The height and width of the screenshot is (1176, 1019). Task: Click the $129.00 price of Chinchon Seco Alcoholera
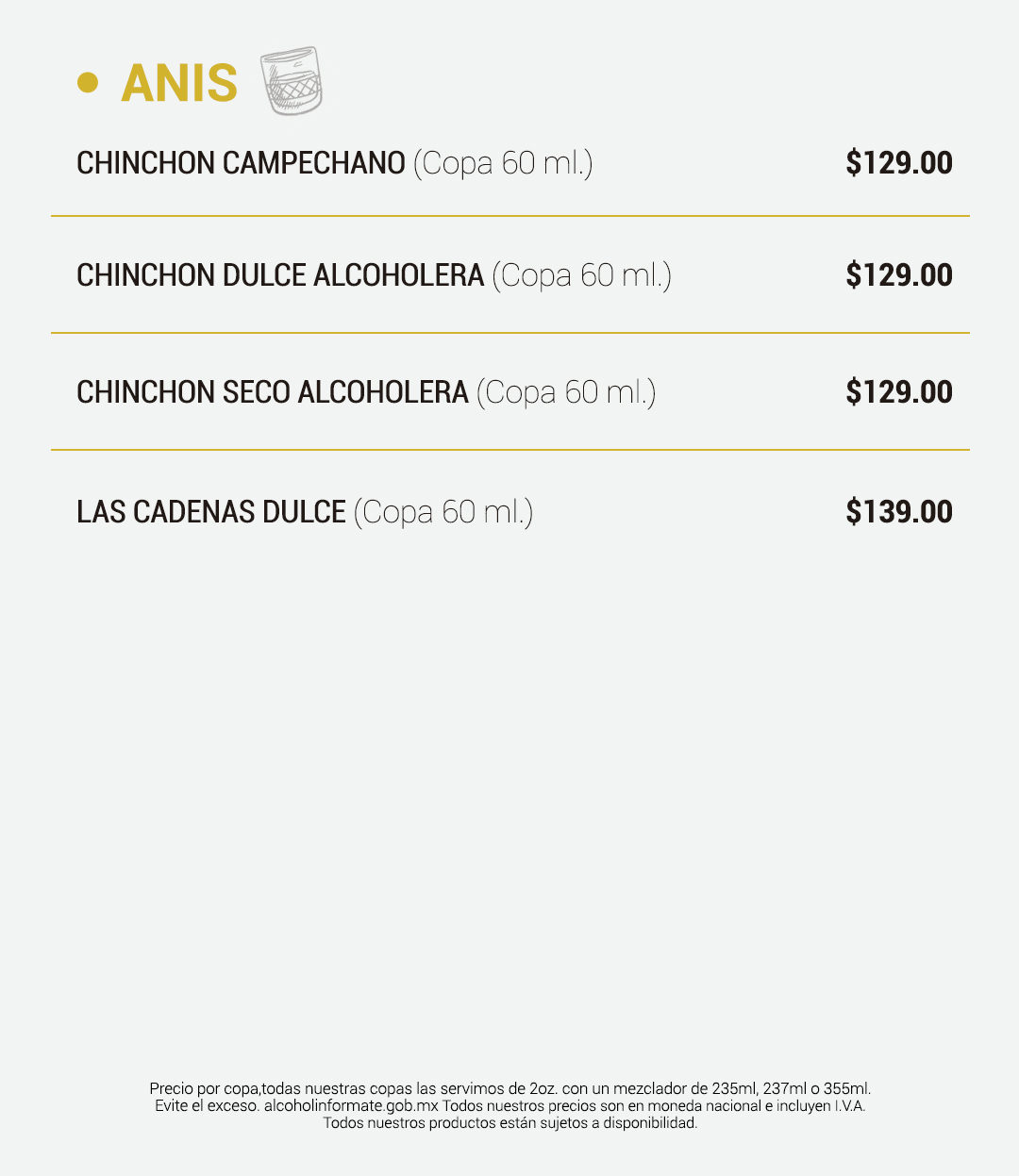pos(899,392)
